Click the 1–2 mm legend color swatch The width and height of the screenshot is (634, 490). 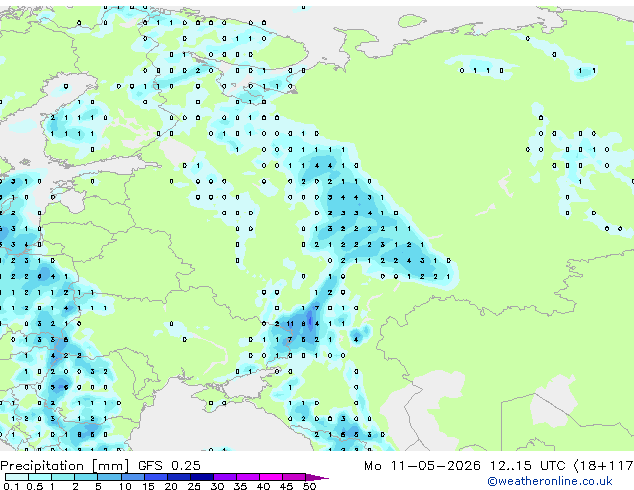63,477
